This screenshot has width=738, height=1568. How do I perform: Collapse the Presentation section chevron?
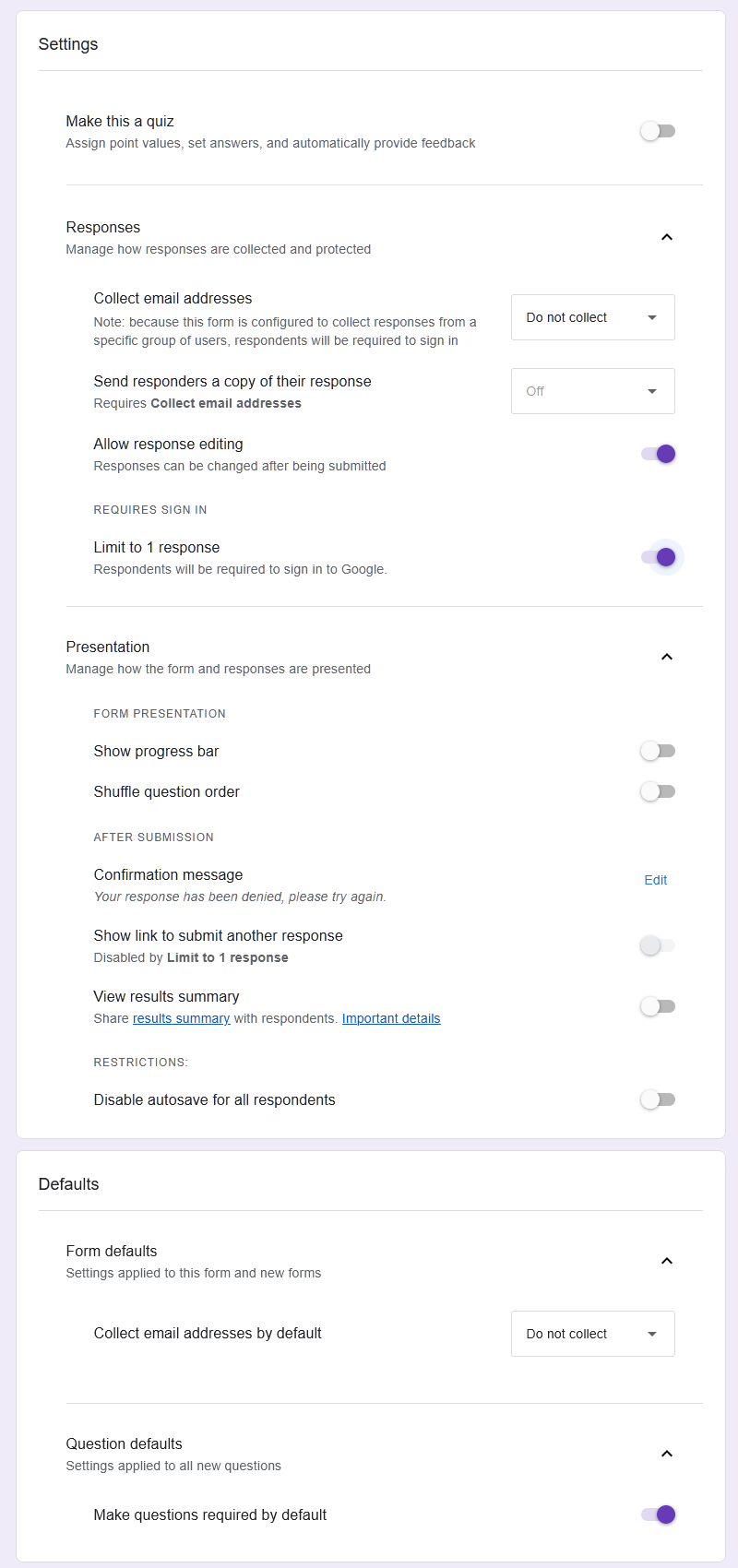pos(667,657)
